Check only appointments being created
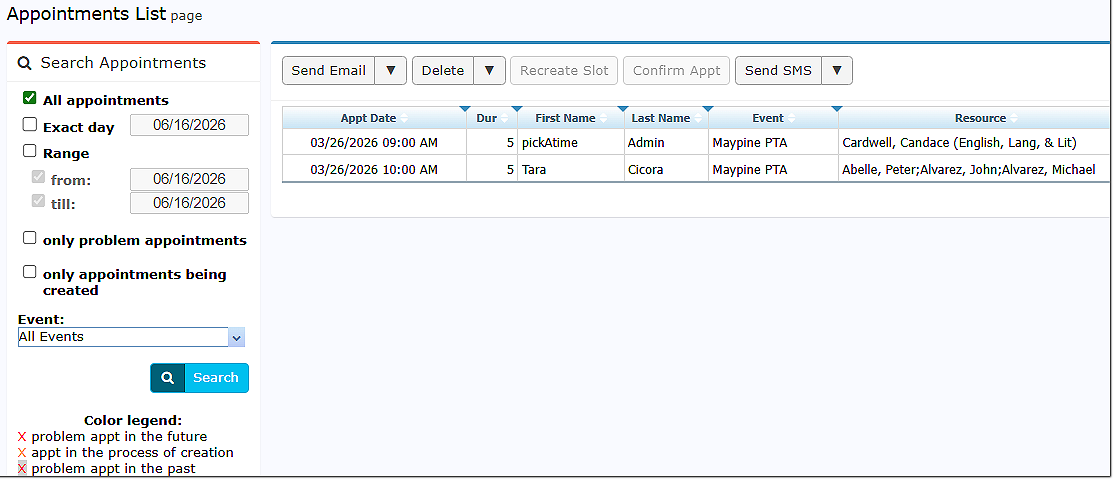This screenshot has height=480, width=1114. pos(30,271)
